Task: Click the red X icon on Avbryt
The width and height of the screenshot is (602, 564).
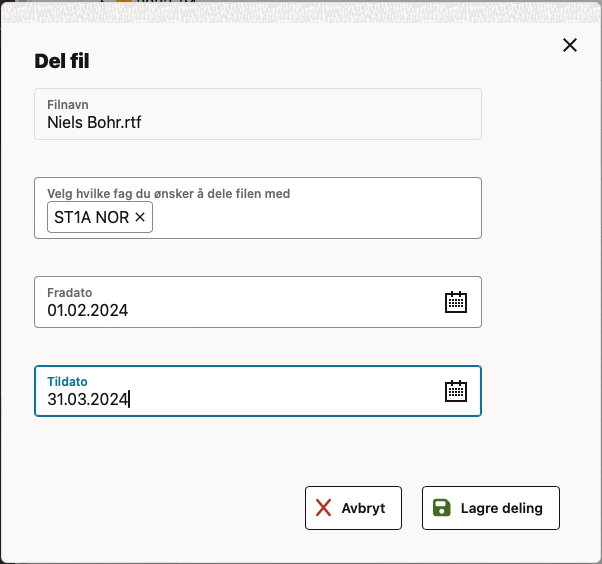Action: [x=324, y=508]
